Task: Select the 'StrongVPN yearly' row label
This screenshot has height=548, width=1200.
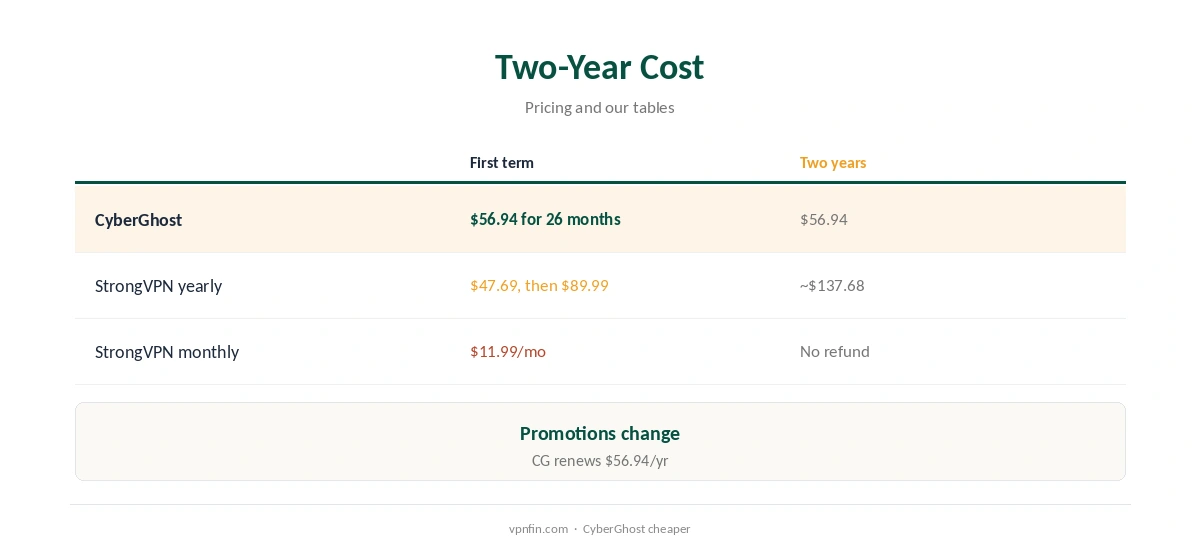Action: pos(158,286)
